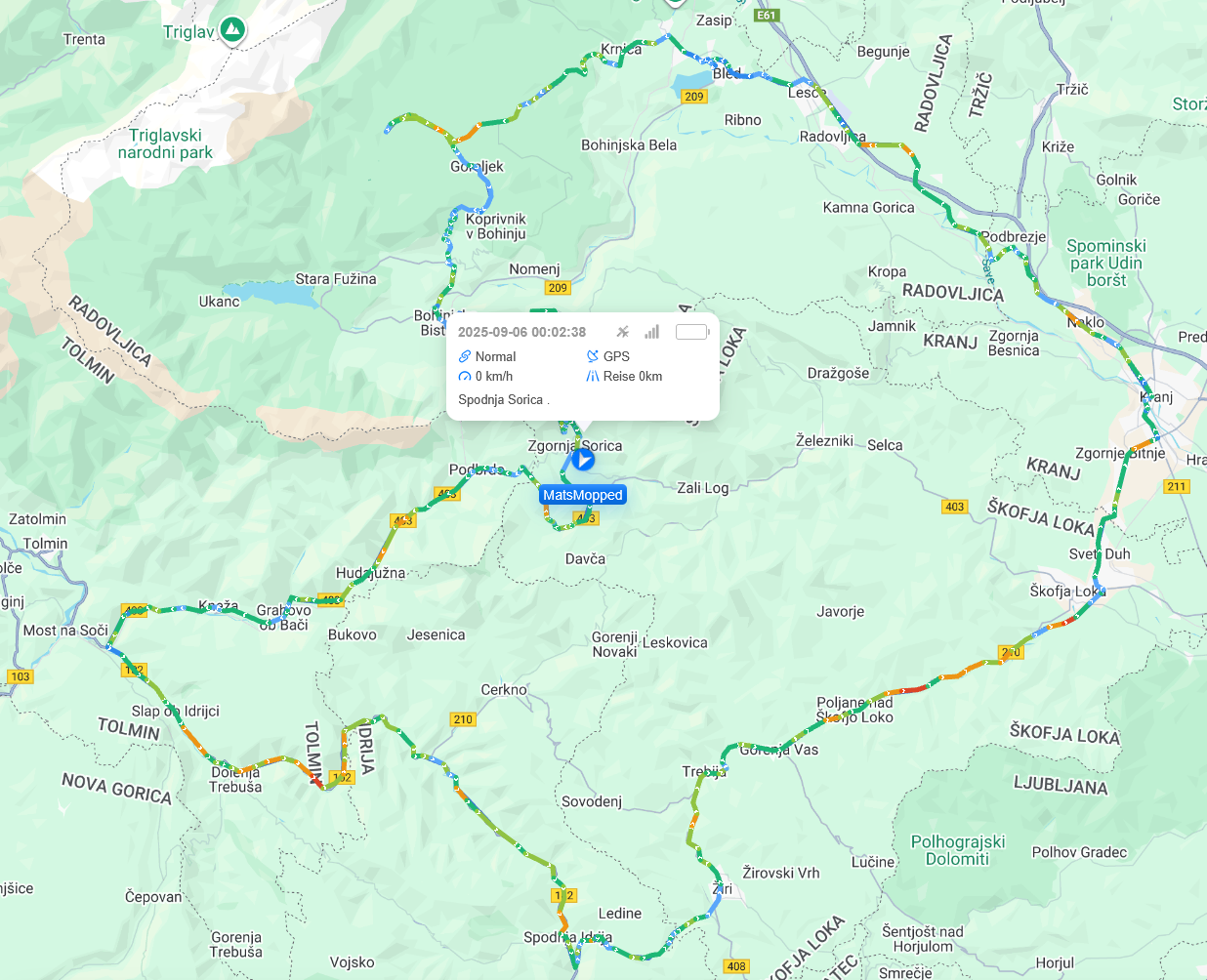Image resolution: width=1207 pixels, height=980 pixels.
Task: Click the Spodnja Sorica address text
Action: [501, 399]
